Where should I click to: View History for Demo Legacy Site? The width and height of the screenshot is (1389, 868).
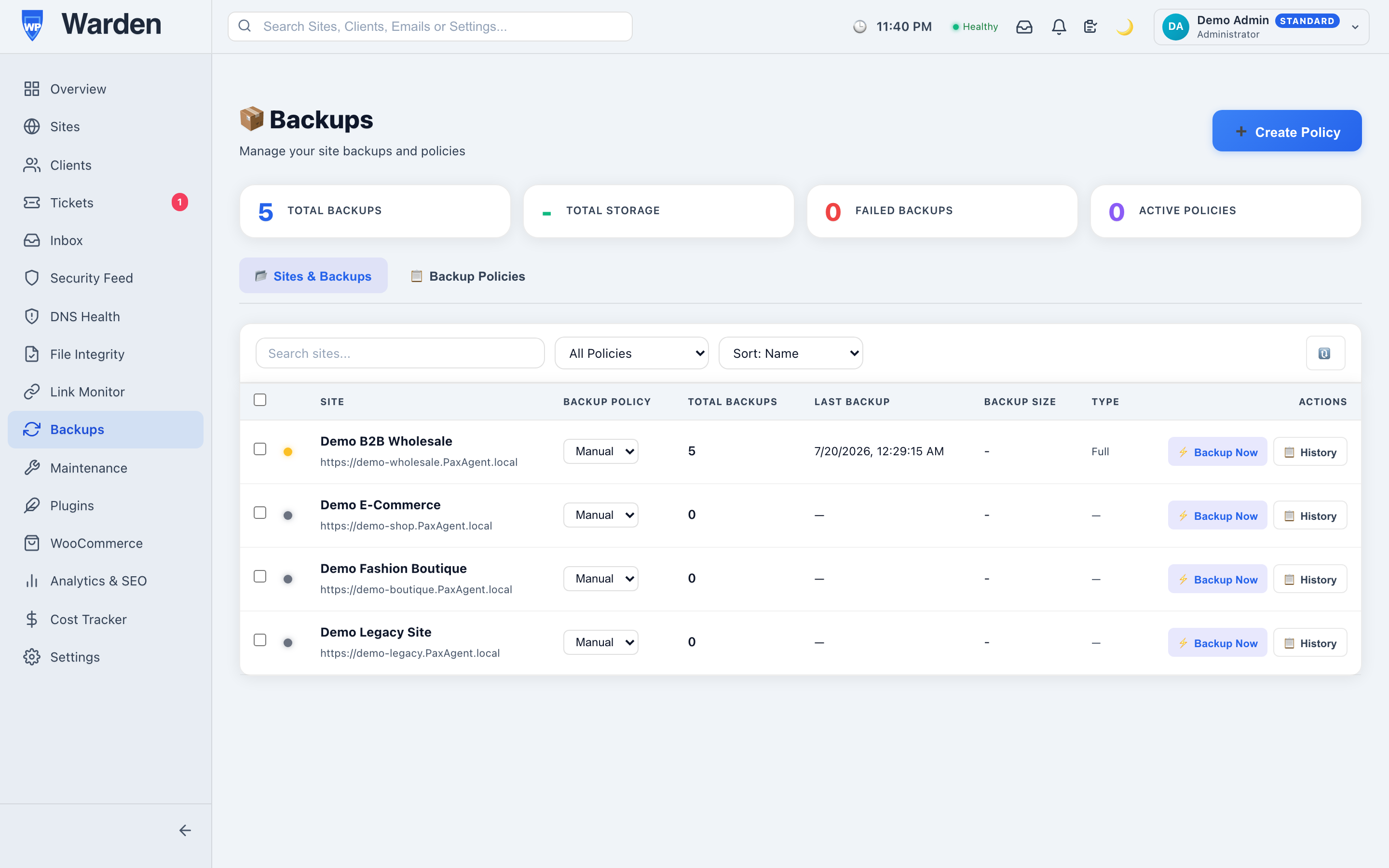click(1310, 643)
